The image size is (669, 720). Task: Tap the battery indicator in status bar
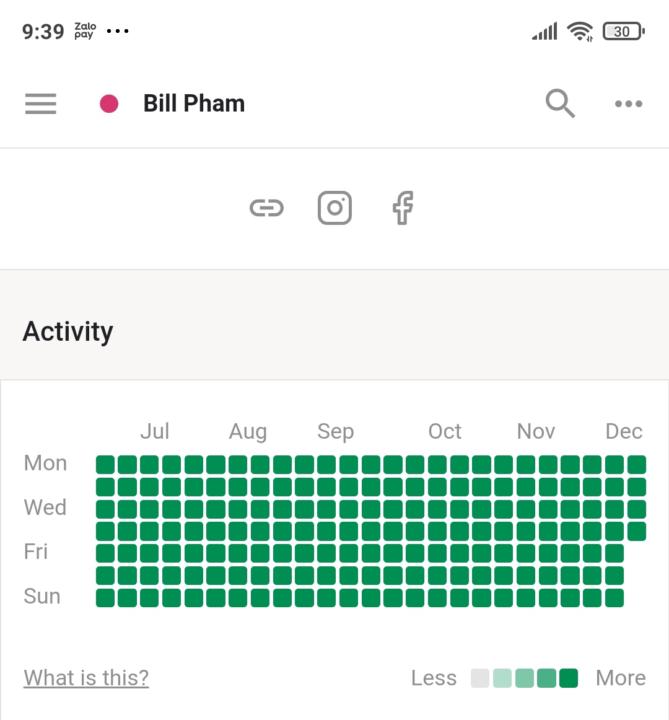tap(623, 31)
